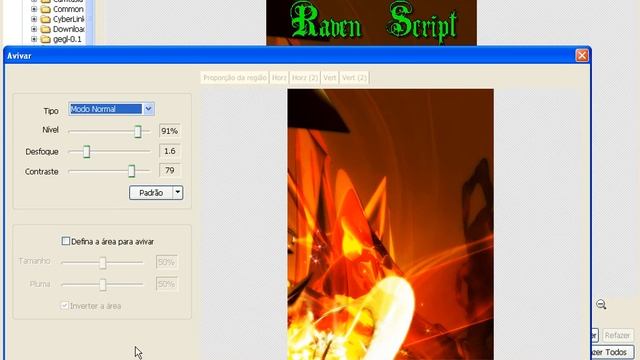This screenshot has height=360, width=640.
Task: Click the Tamanho slider handle
Action: click(103, 262)
